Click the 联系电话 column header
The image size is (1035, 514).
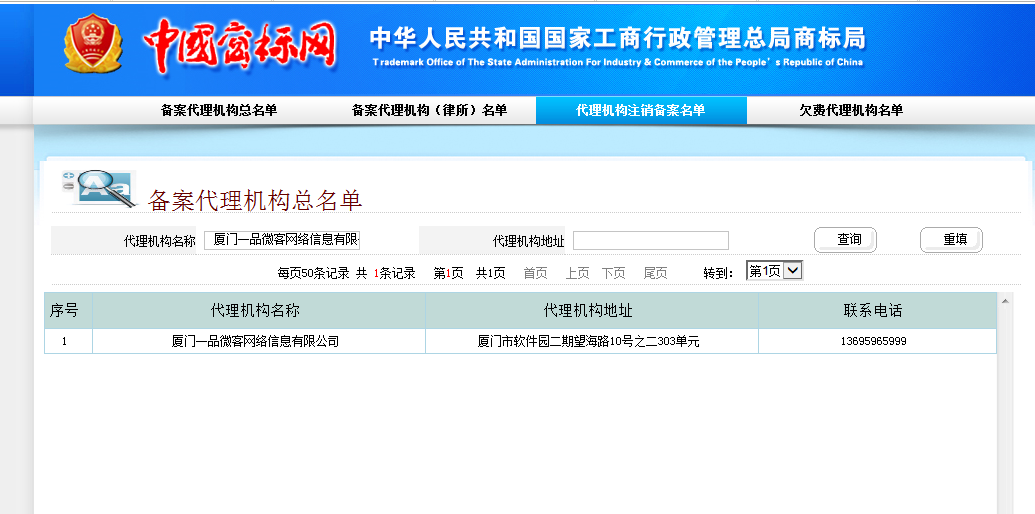pyautogui.click(x=877, y=311)
